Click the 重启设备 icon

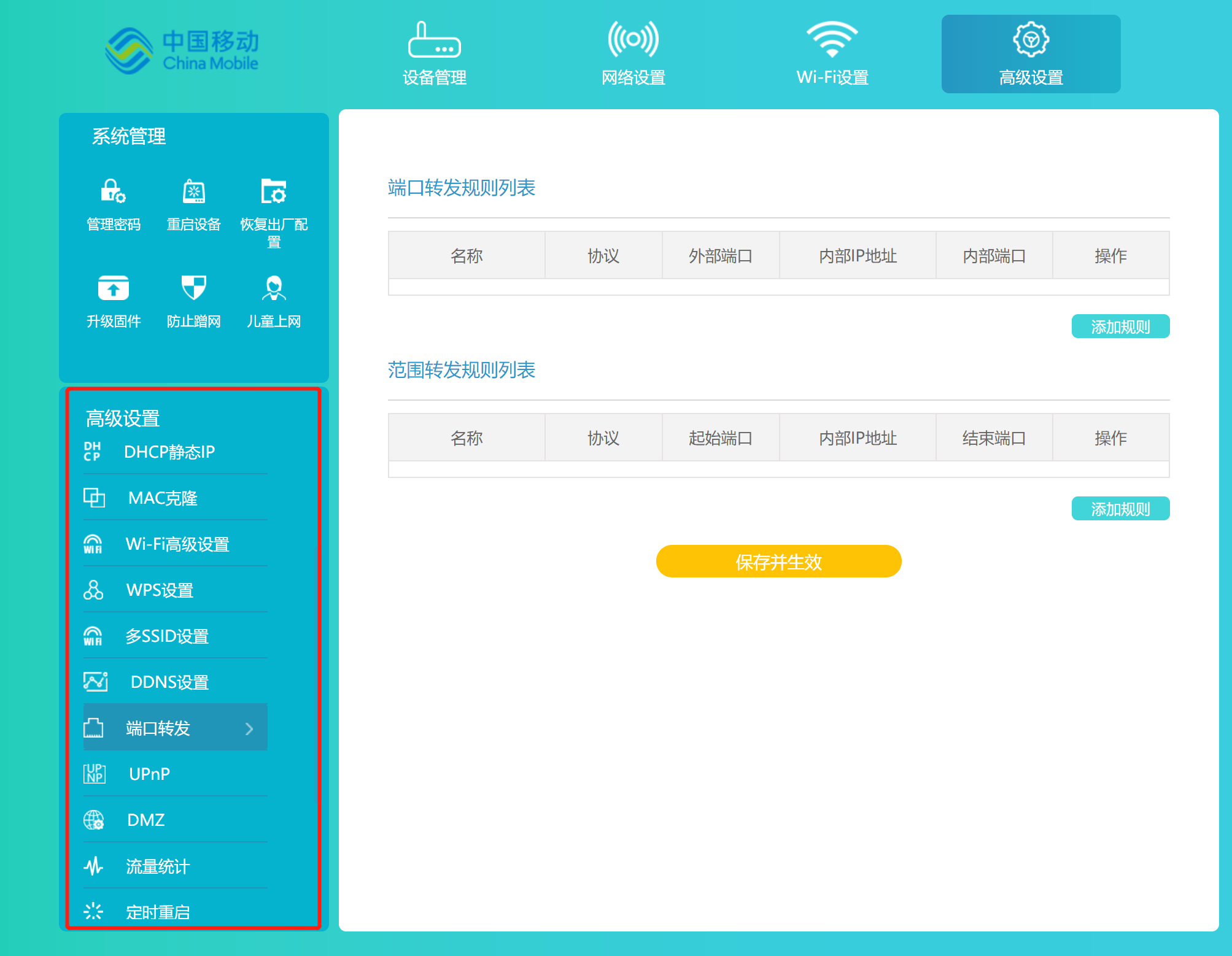coord(193,192)
